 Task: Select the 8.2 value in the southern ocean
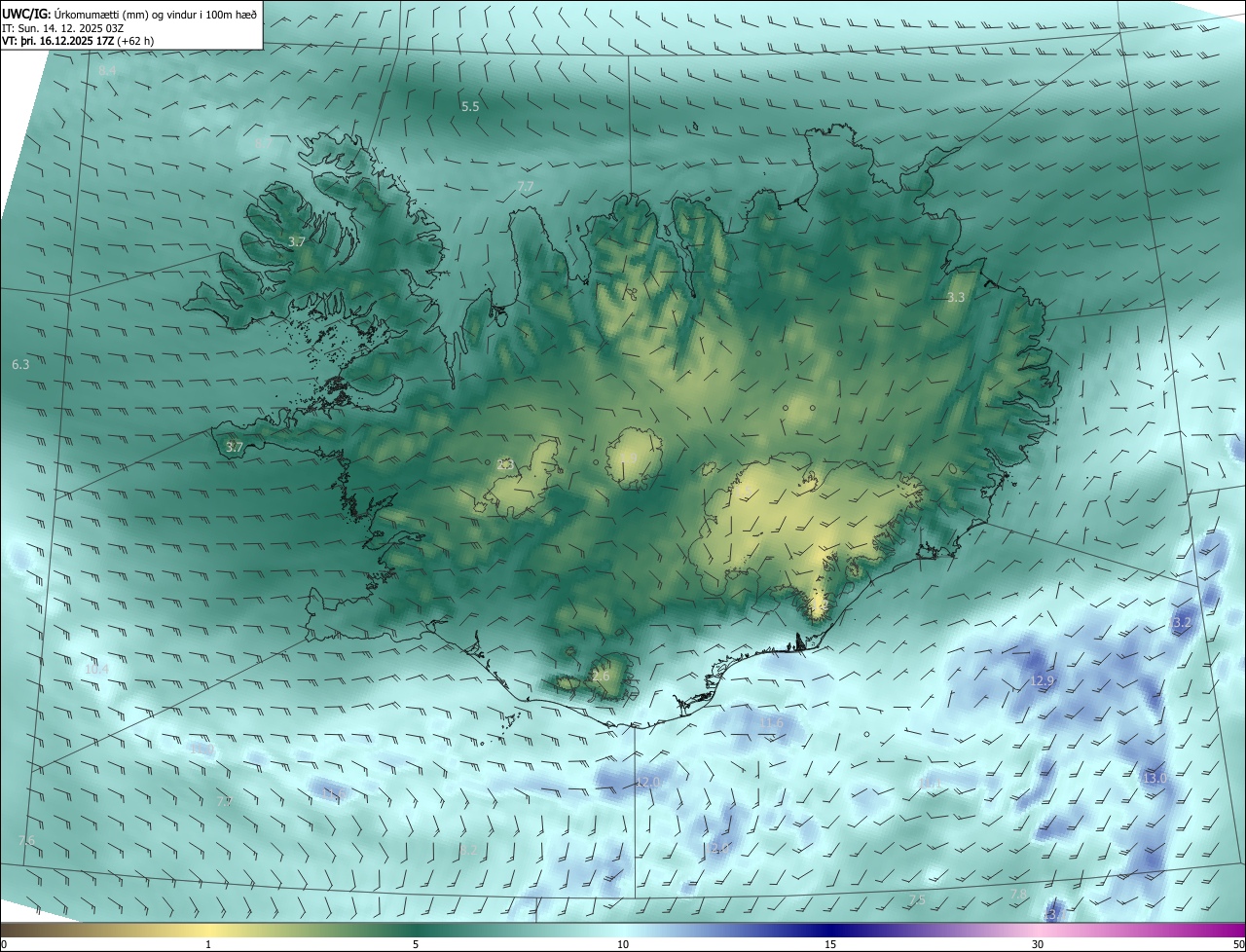468,850
